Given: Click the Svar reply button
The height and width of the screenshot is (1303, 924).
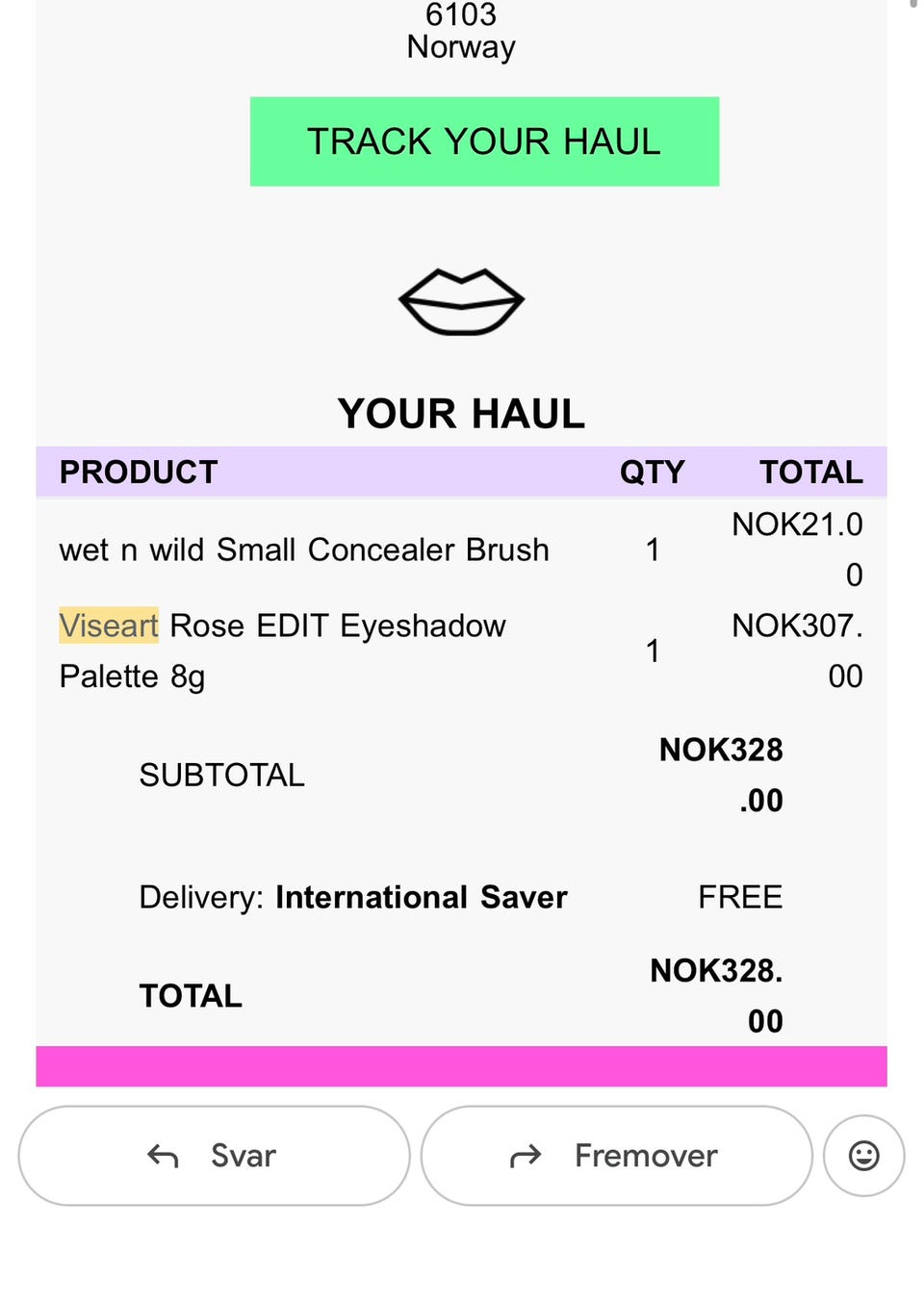Looking at the screenshot, I should [214, 1155].
